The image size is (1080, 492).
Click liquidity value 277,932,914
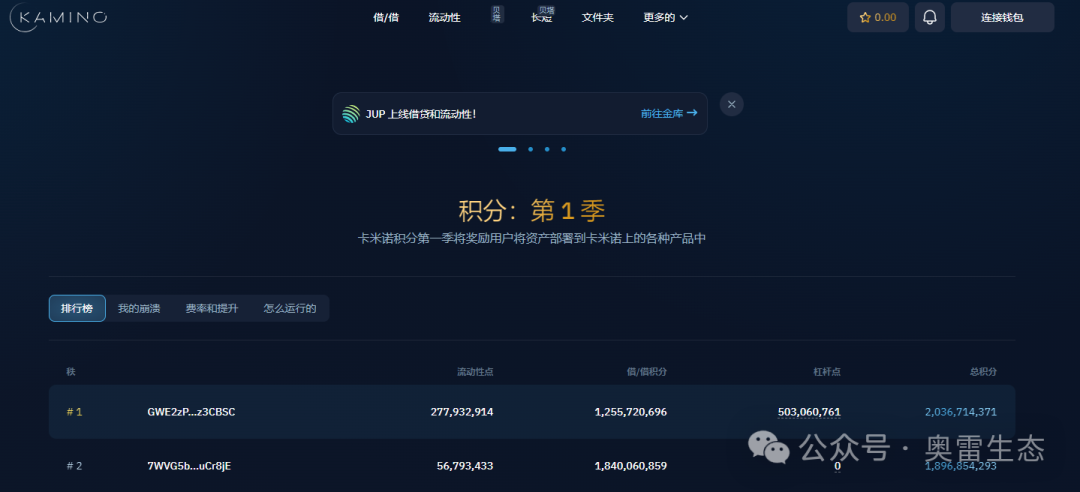tap(461, 412)
